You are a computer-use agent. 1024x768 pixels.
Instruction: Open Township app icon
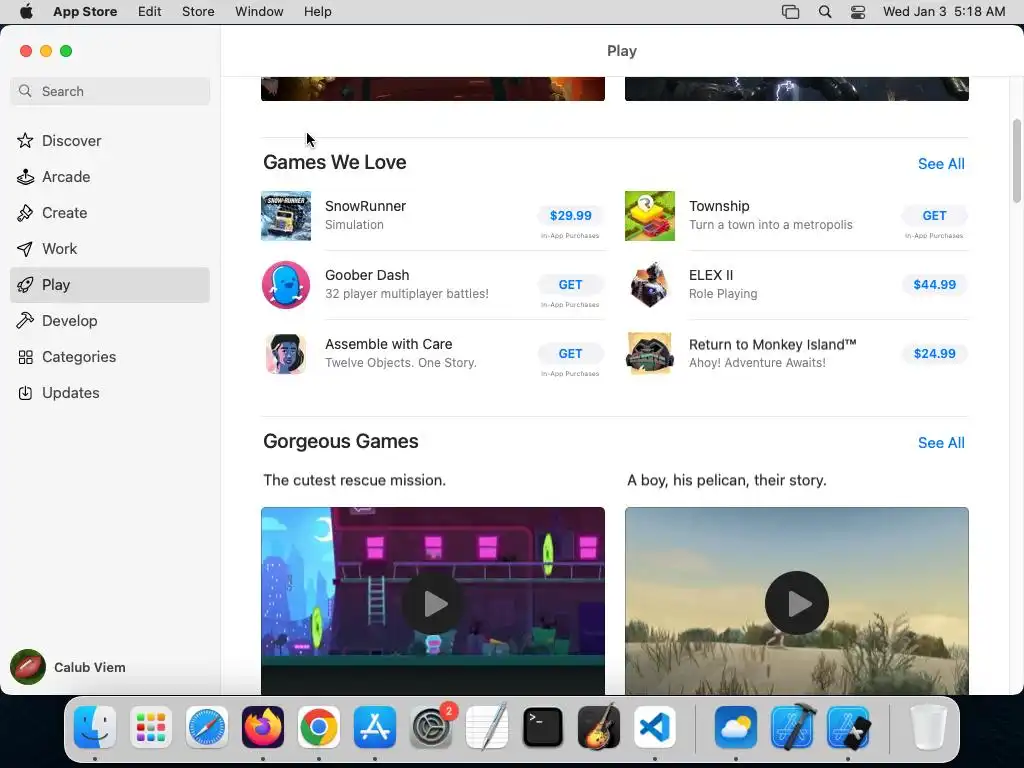[x=650, y=216]
